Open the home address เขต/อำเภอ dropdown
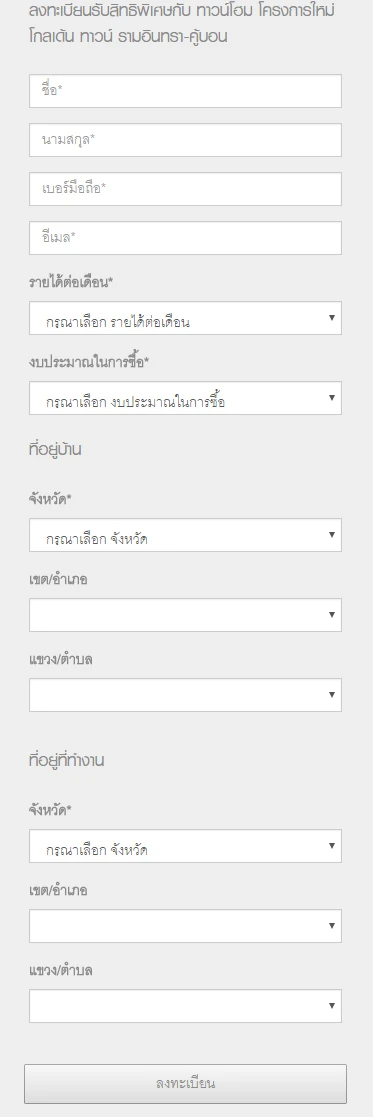Viewport: 373px width, 1117px height. point(185,615)
